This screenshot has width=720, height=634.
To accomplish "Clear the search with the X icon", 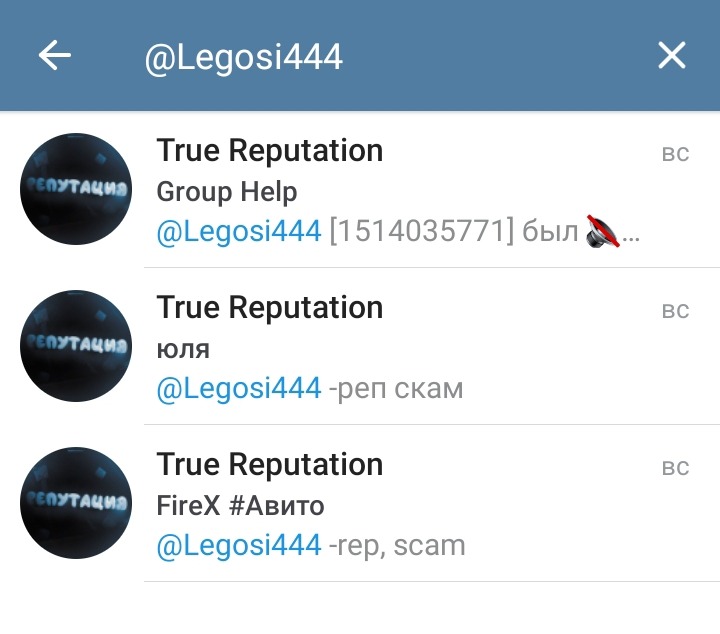I will click(x=672, y=55).
